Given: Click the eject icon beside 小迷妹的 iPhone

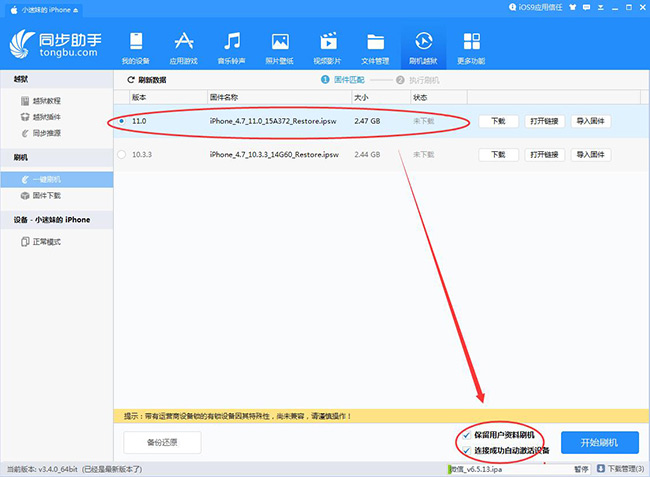Looking at the screenshot, I should pos(75,10).
